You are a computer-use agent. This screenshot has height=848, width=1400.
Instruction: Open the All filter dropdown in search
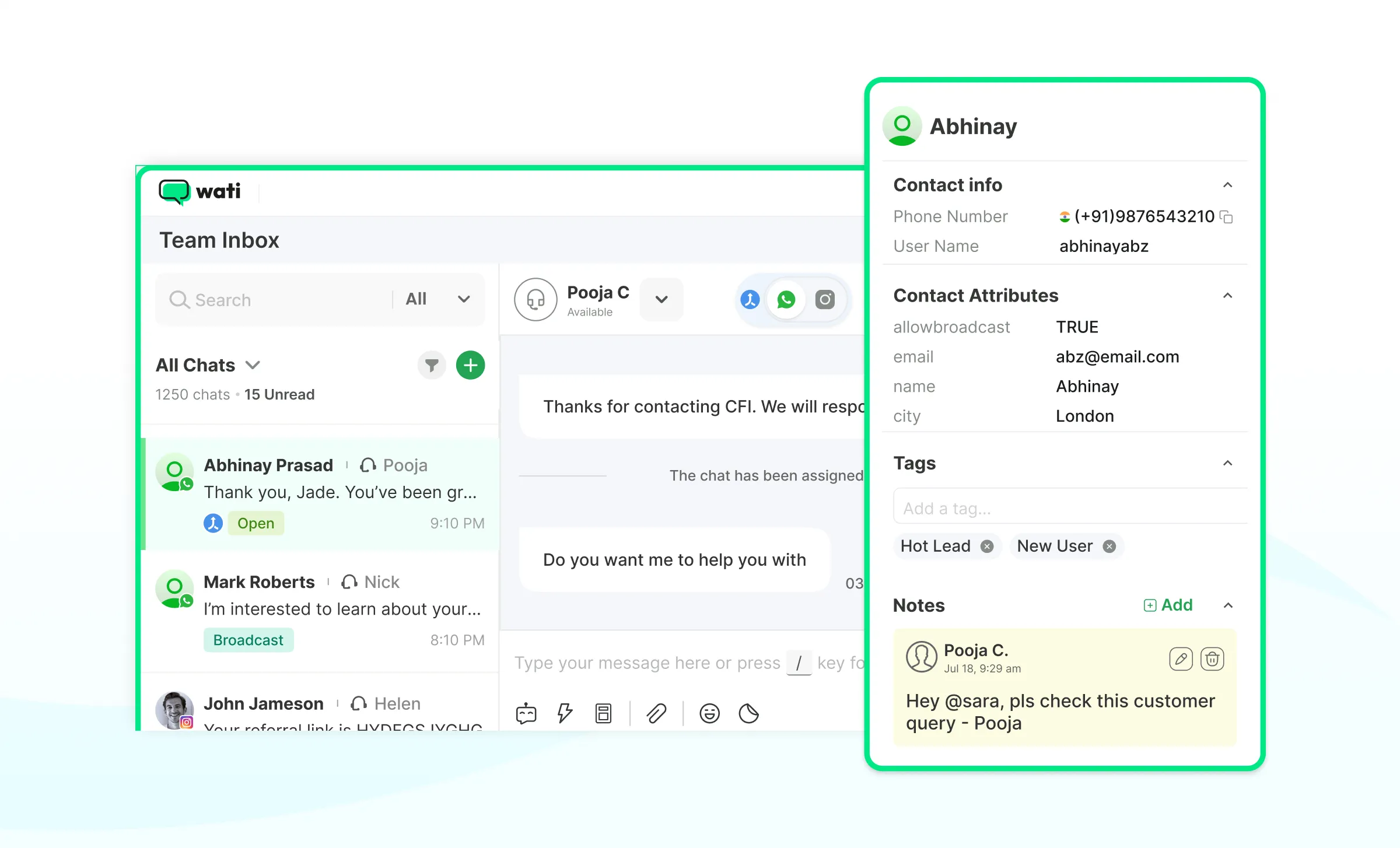click(x=438, y=299)
